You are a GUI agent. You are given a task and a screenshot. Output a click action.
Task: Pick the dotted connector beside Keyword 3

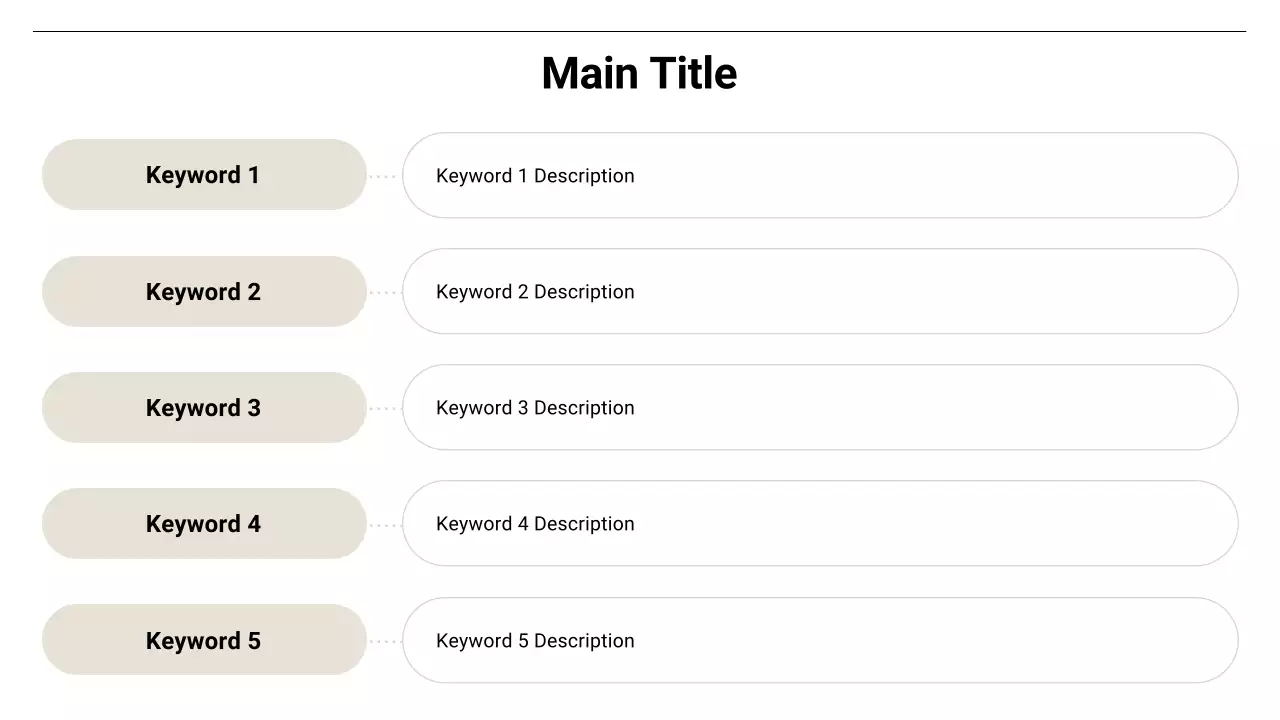click(x=384, y=409)
